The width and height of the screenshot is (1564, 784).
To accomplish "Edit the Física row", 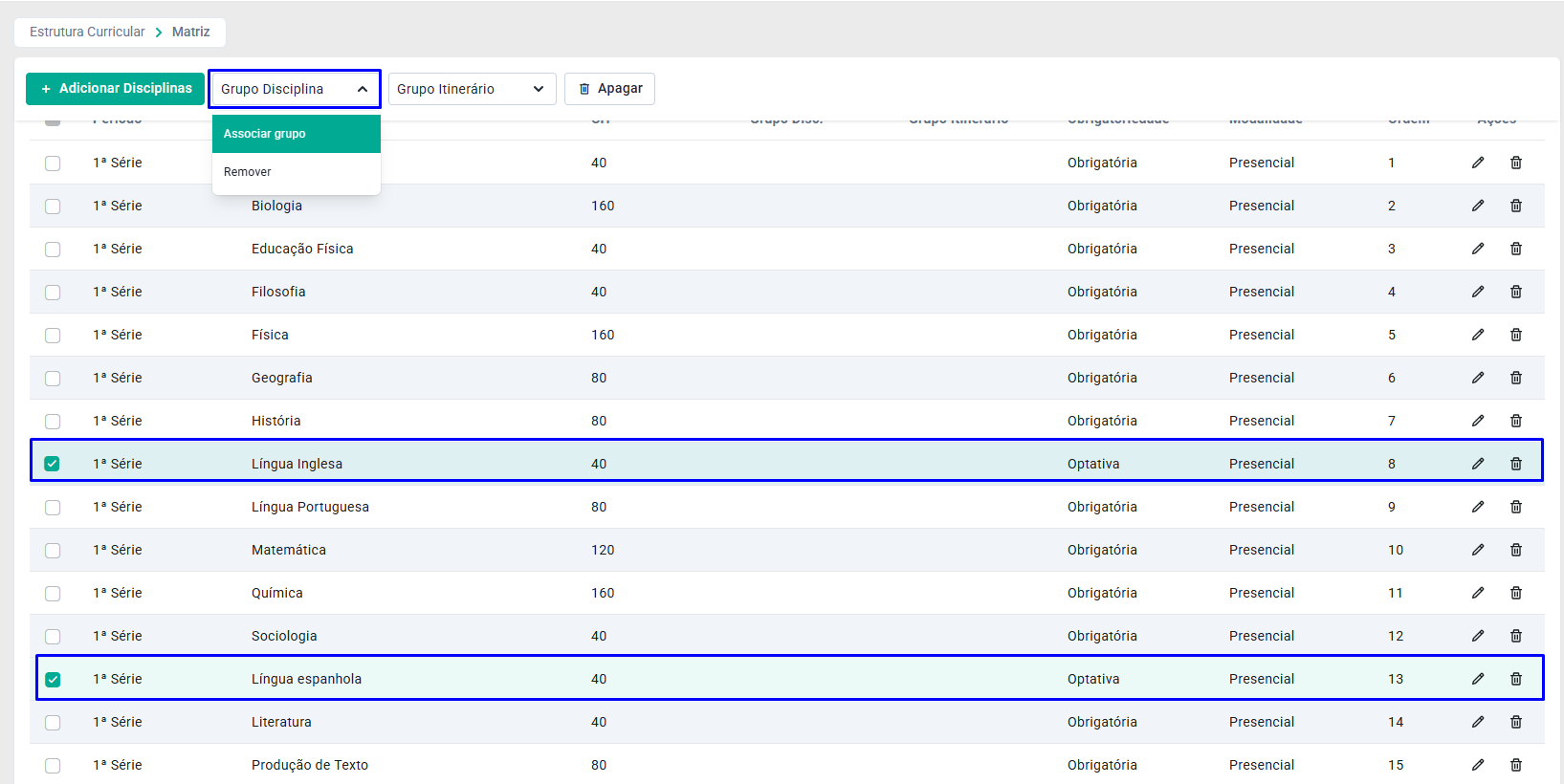I will (1478, 335).
